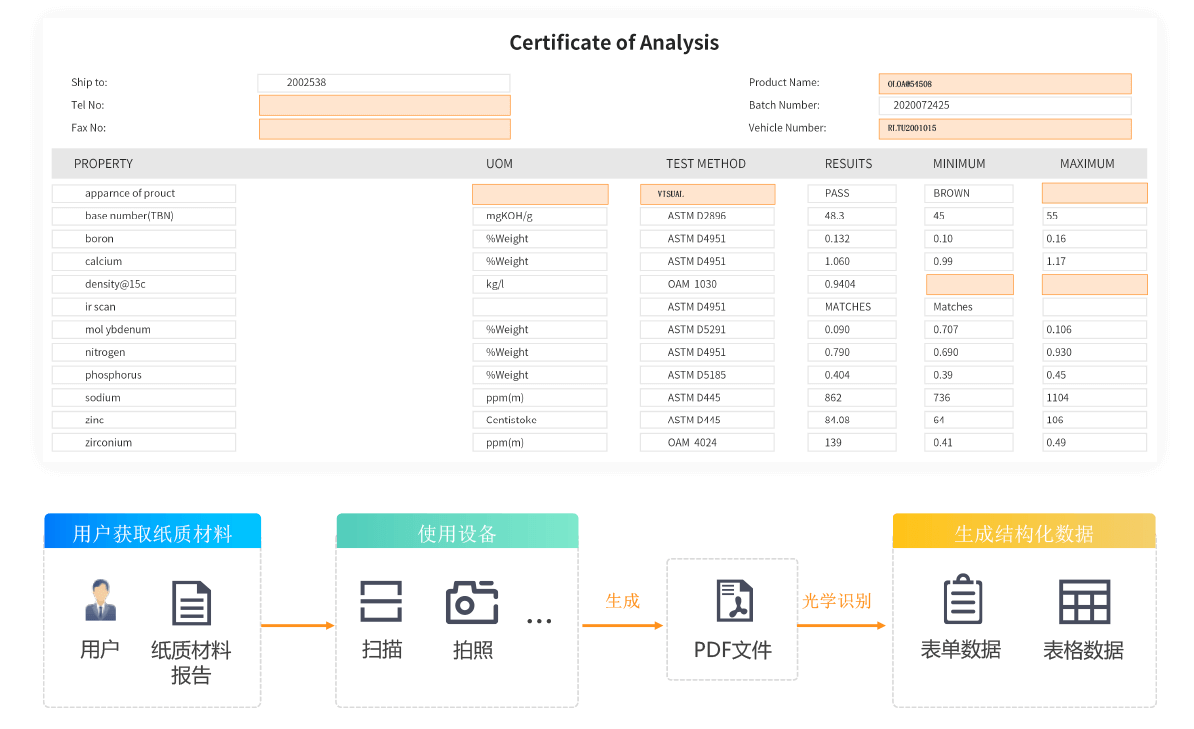1194x729 pixels.
Task: Click the user person icon
Action: click(x=100, y=601)
